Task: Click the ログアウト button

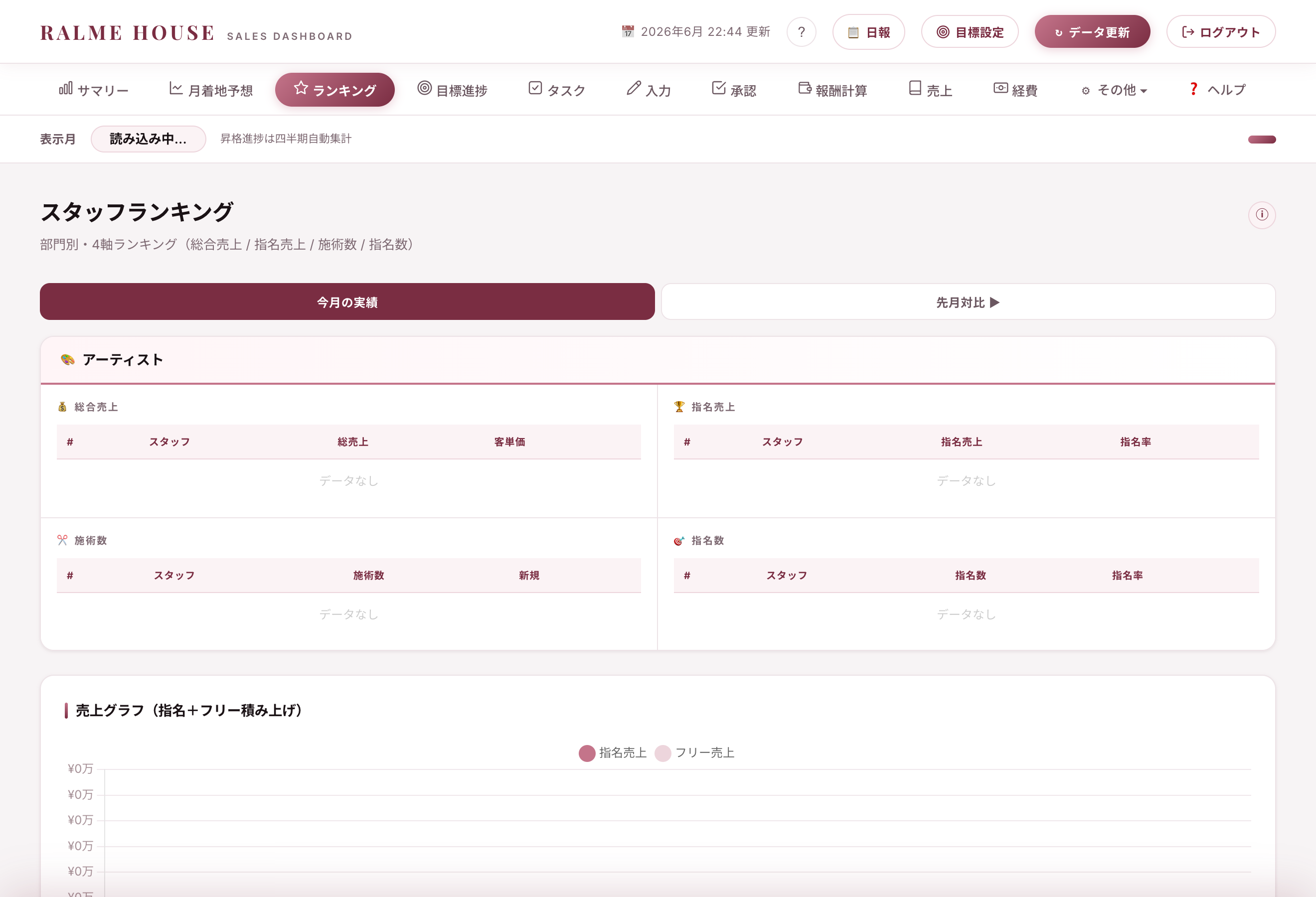Action: pyautogui.click(x=1221, y=32)
